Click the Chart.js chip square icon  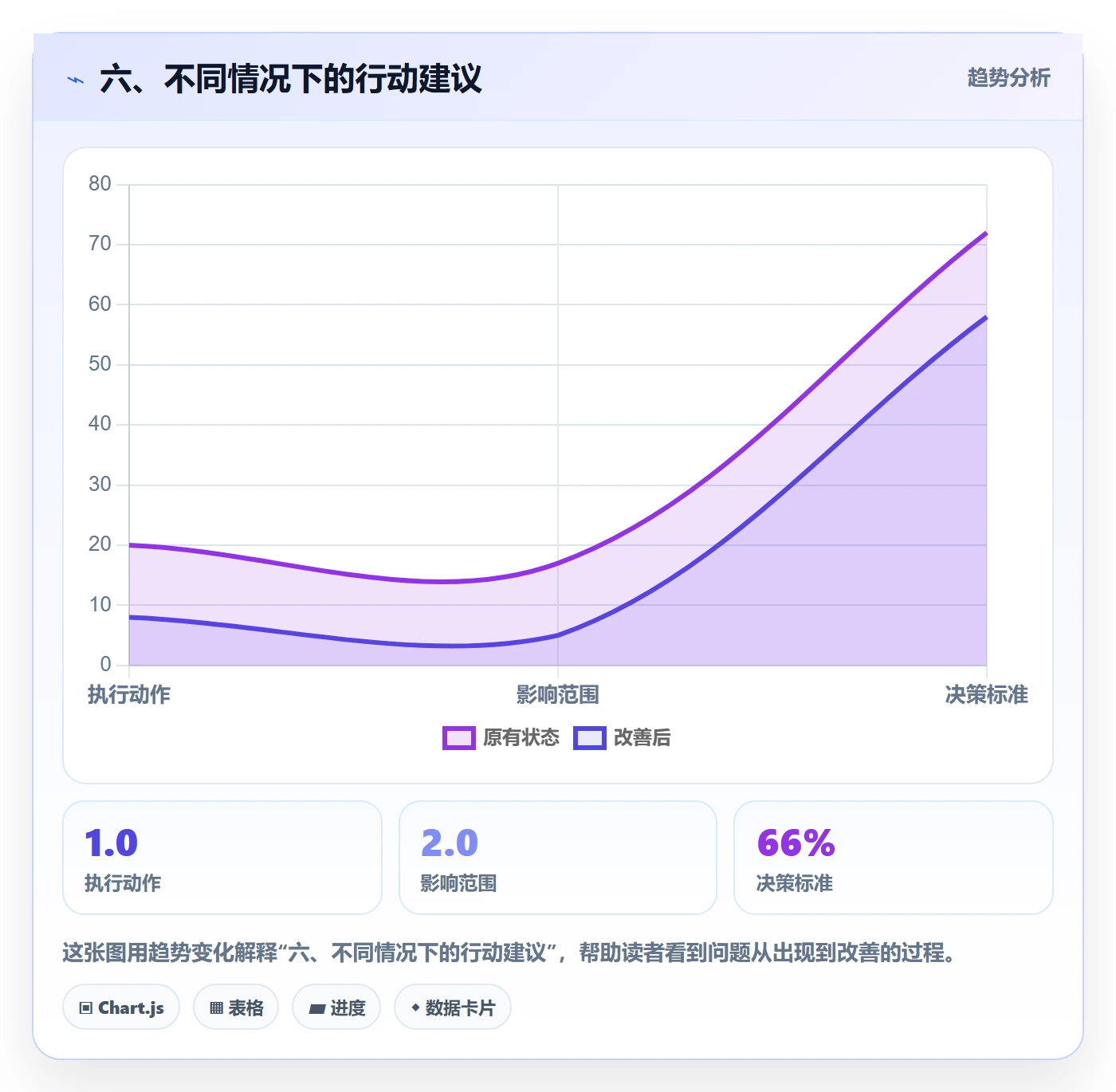86,1008
